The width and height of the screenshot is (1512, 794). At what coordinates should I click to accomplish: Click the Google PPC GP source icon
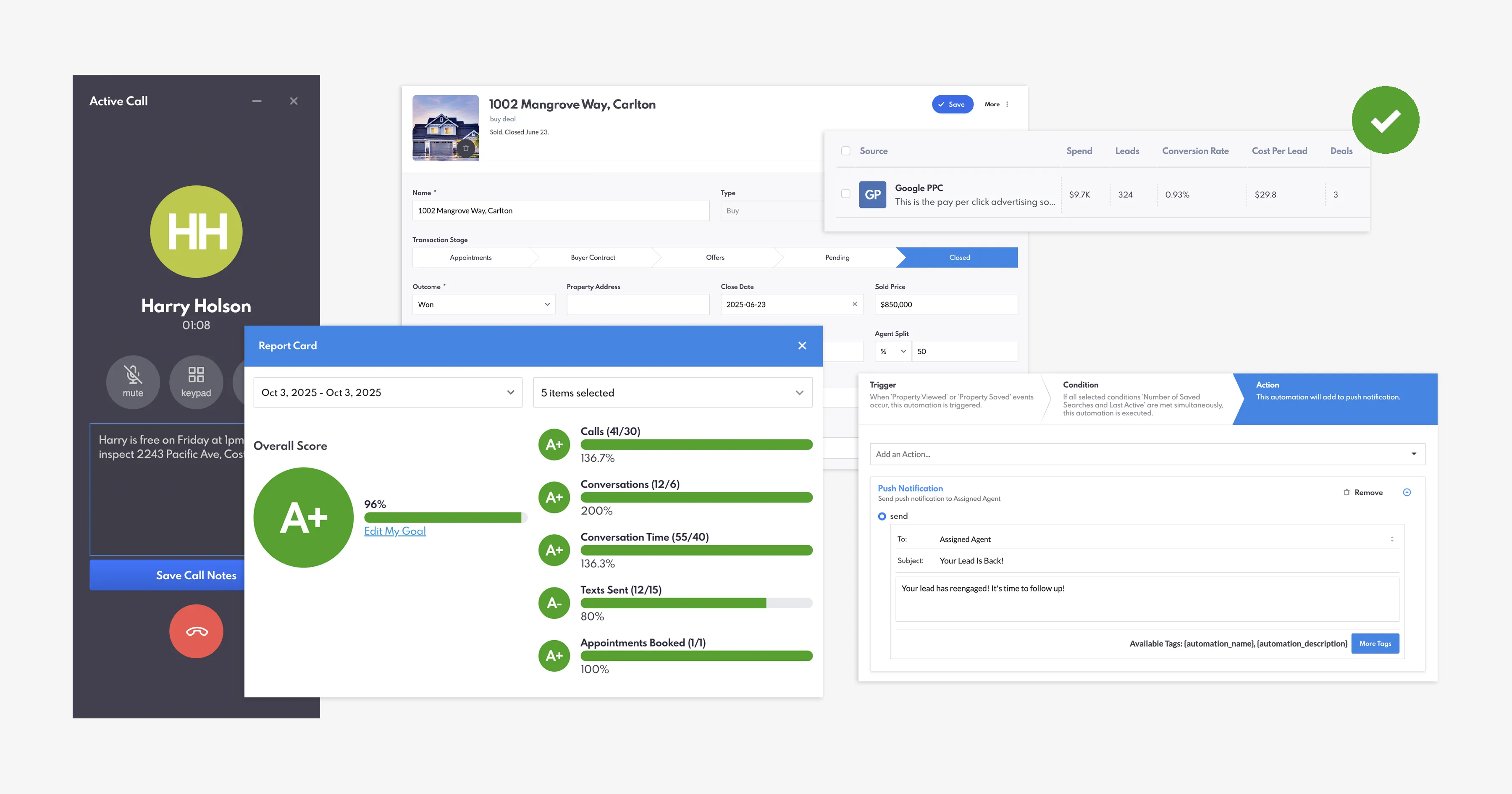click(872, 195)
